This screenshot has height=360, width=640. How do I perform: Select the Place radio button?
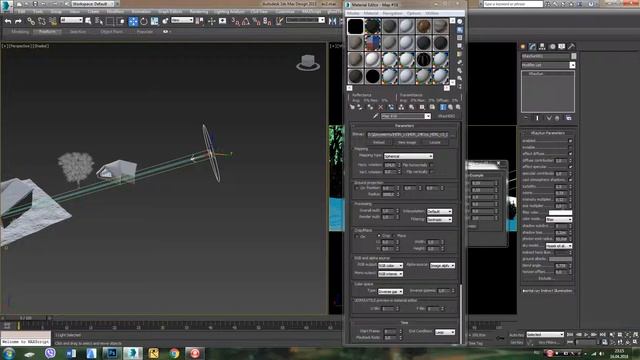[x=394, y=236]
